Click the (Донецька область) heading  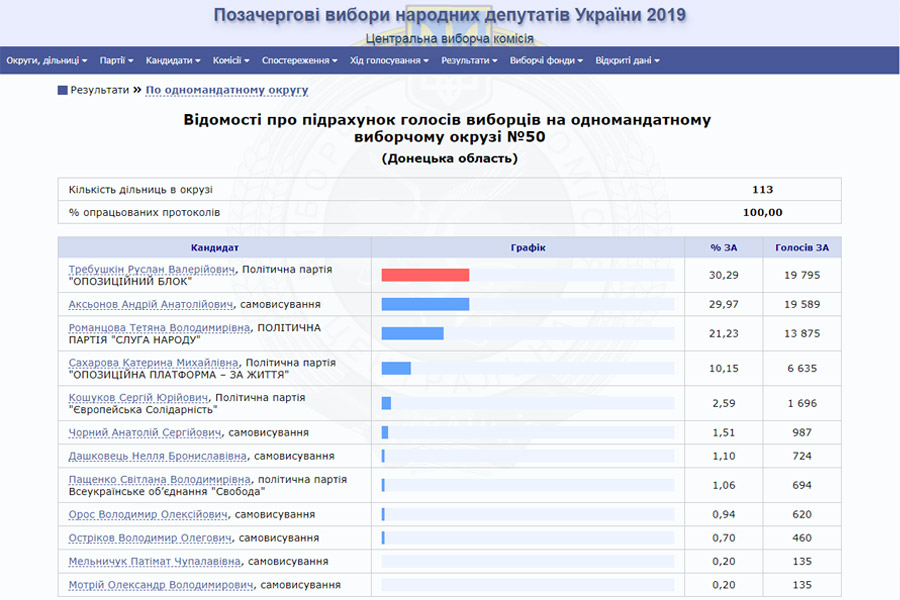click(x=449, y=158)
